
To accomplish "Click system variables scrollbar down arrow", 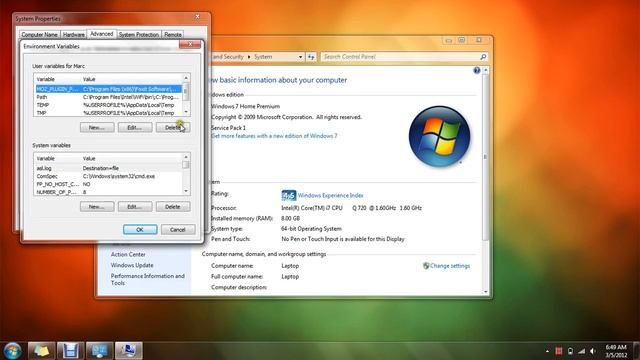I will (186, 191).
